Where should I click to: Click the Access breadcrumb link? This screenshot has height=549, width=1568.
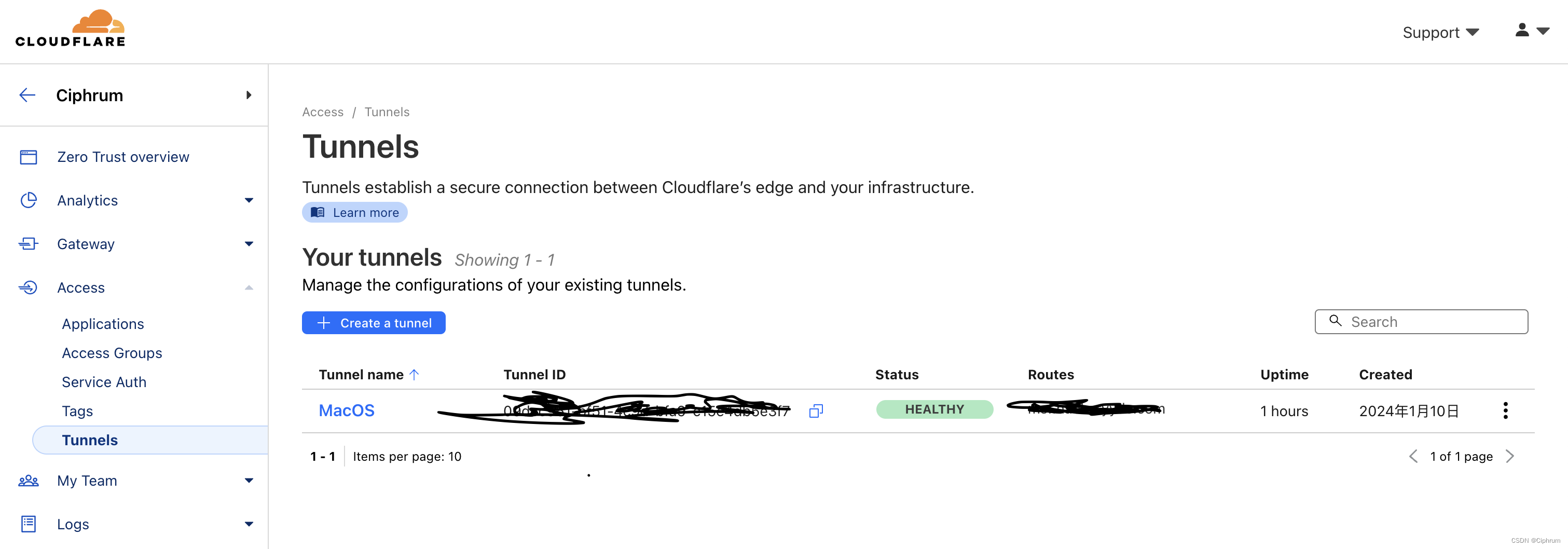pyautogui.click(x=322, y=112)
